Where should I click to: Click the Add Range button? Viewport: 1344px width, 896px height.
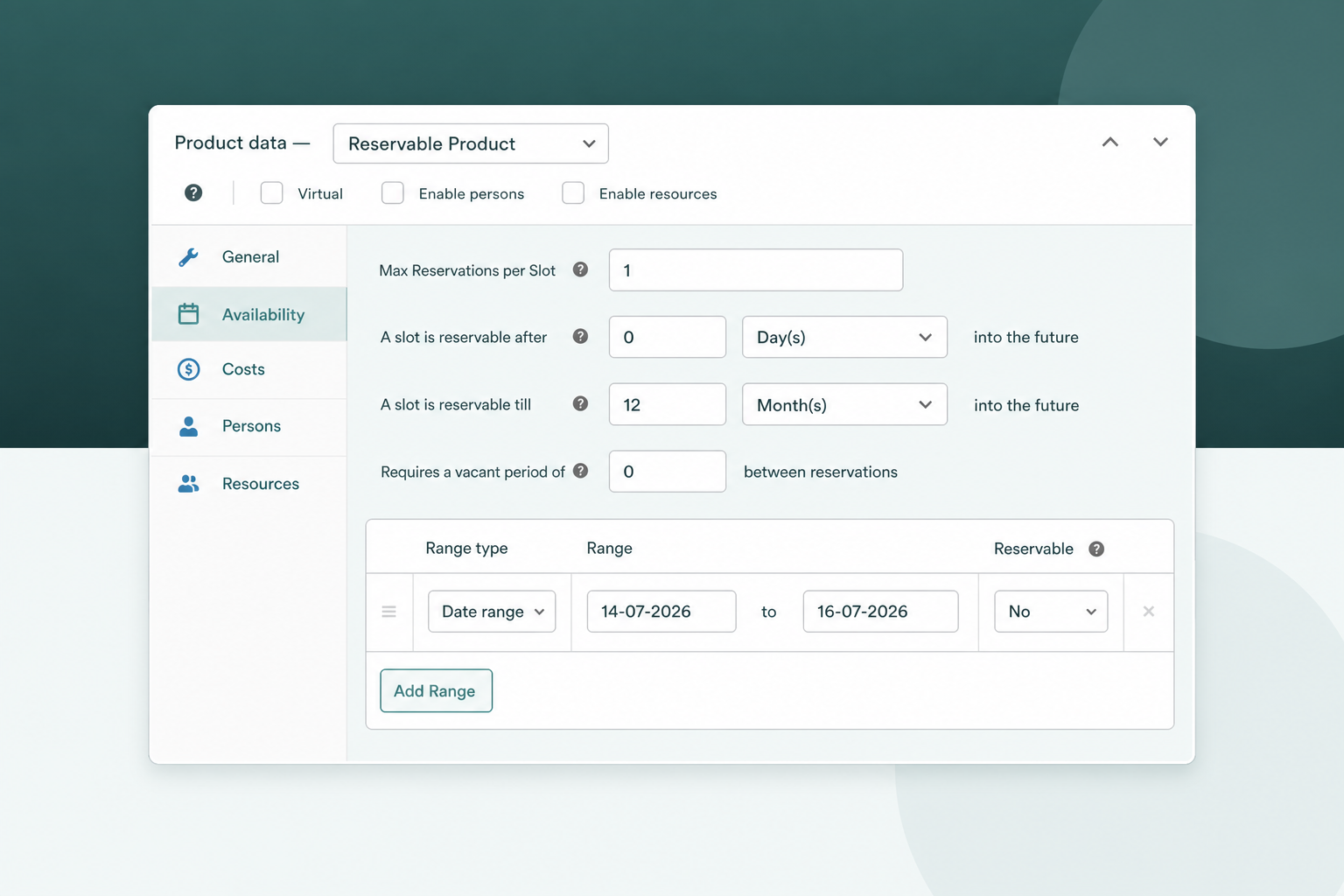[436, 691]
